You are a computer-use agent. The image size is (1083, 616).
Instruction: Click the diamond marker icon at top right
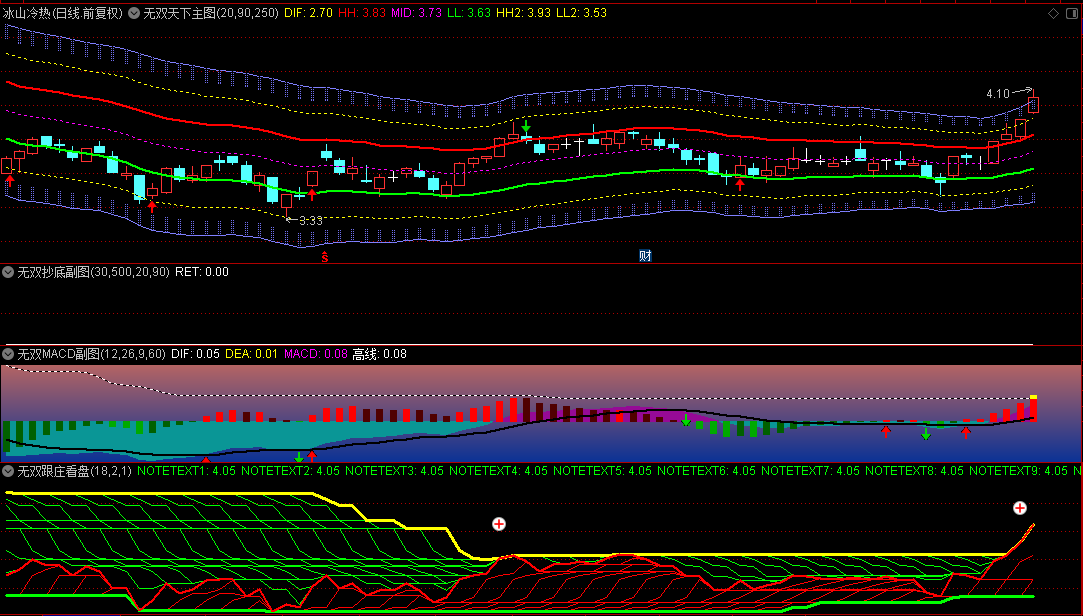(x=1053, y=13)
